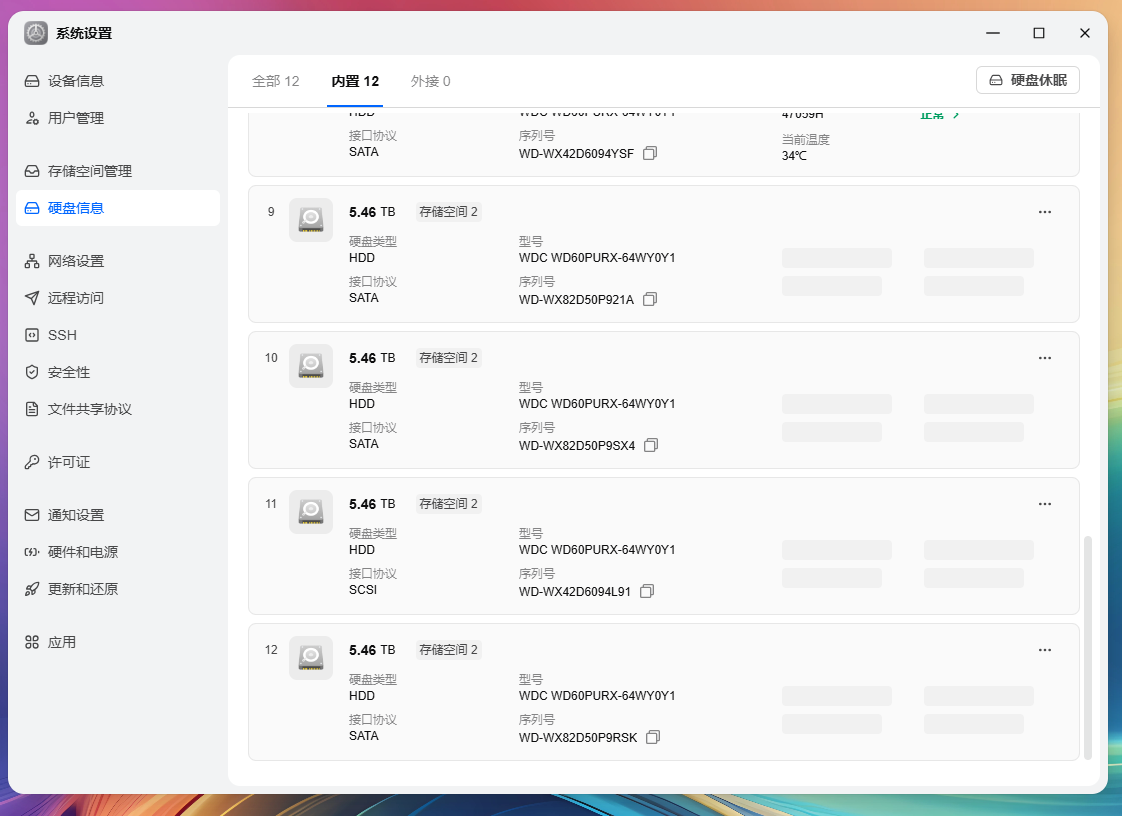
Task: Click serial number text WD-WX82D50P9RSK
Action: point(578,737)
